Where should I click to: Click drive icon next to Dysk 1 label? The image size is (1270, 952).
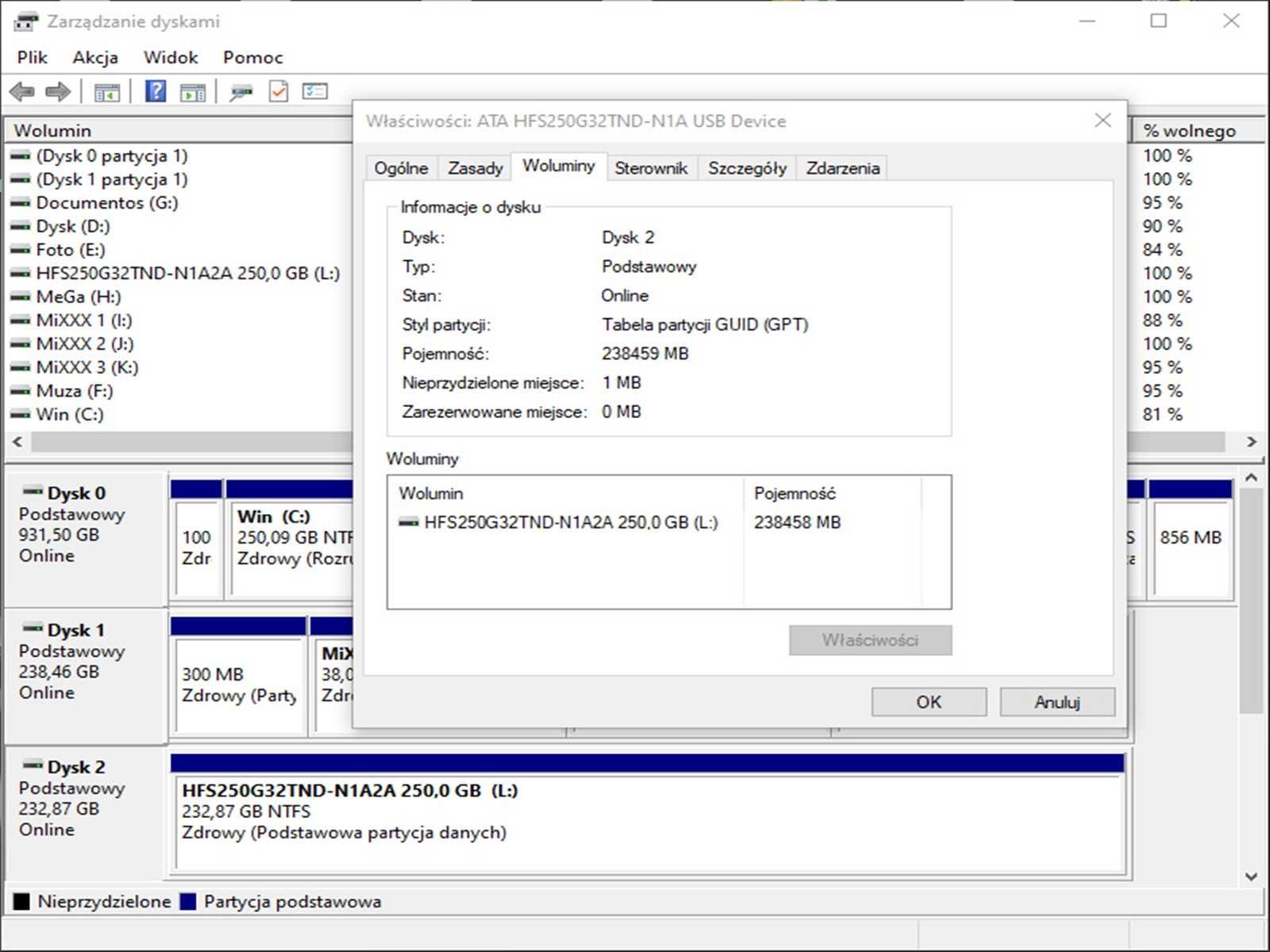point(33,628)
